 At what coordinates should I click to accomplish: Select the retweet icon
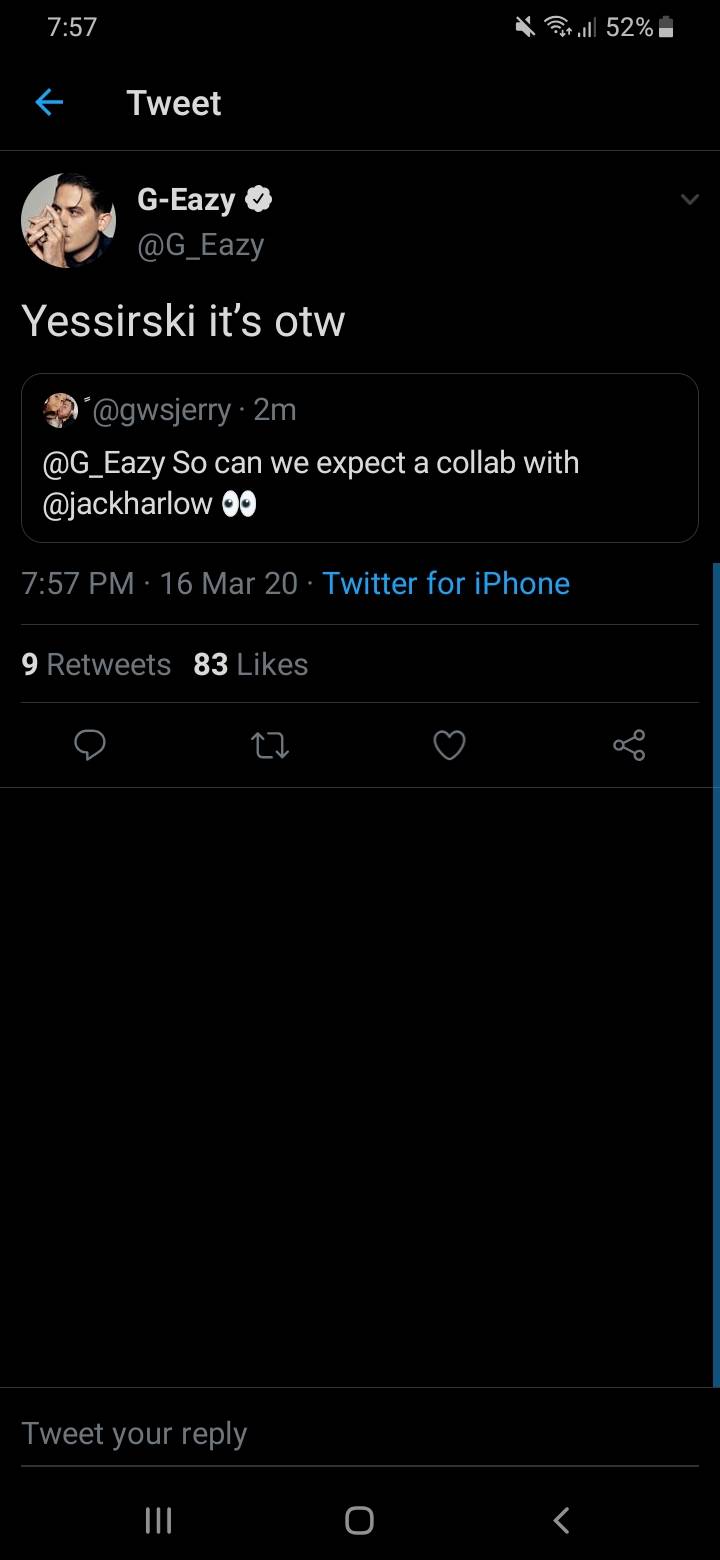[x=269, y=745]
